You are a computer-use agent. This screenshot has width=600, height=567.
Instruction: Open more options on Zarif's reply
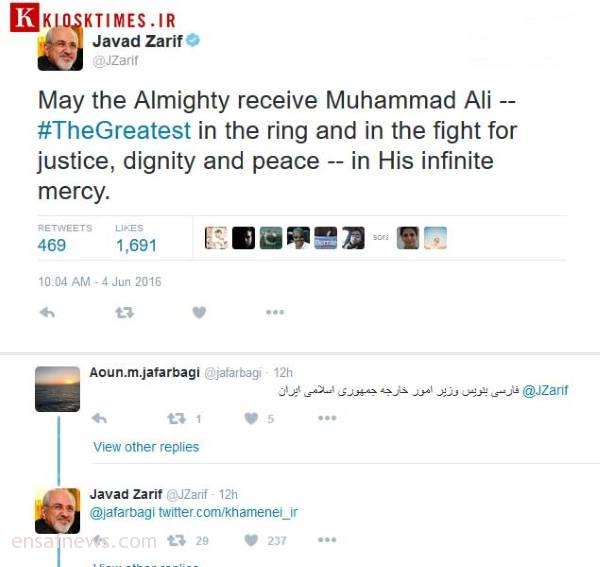(327, 539)
